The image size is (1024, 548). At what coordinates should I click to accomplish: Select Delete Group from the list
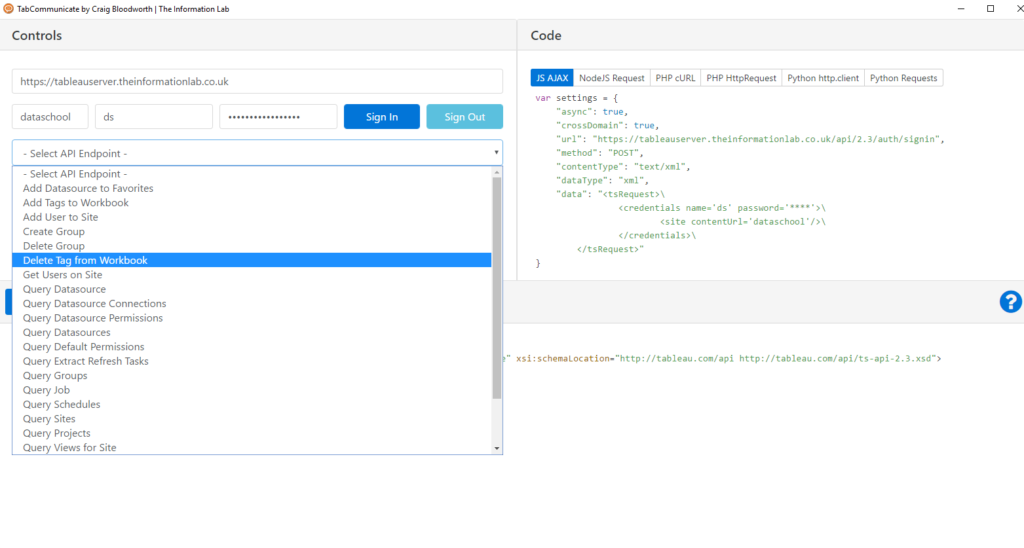tap(251, 246)
